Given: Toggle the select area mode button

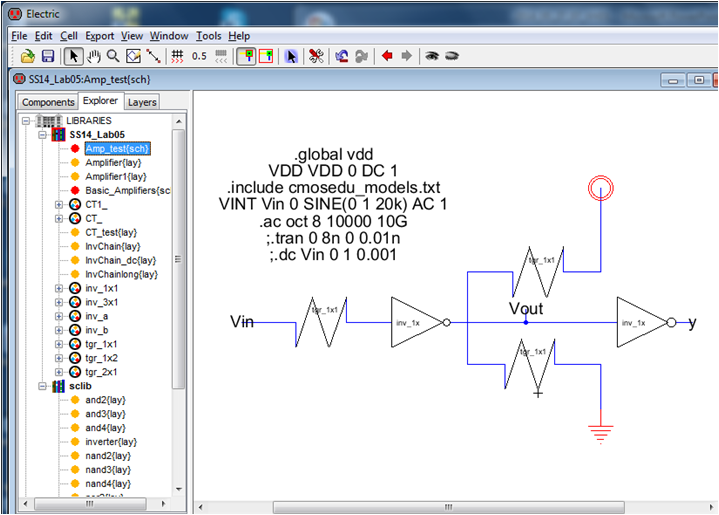Looking at the screenshot, I should point(266,56).
